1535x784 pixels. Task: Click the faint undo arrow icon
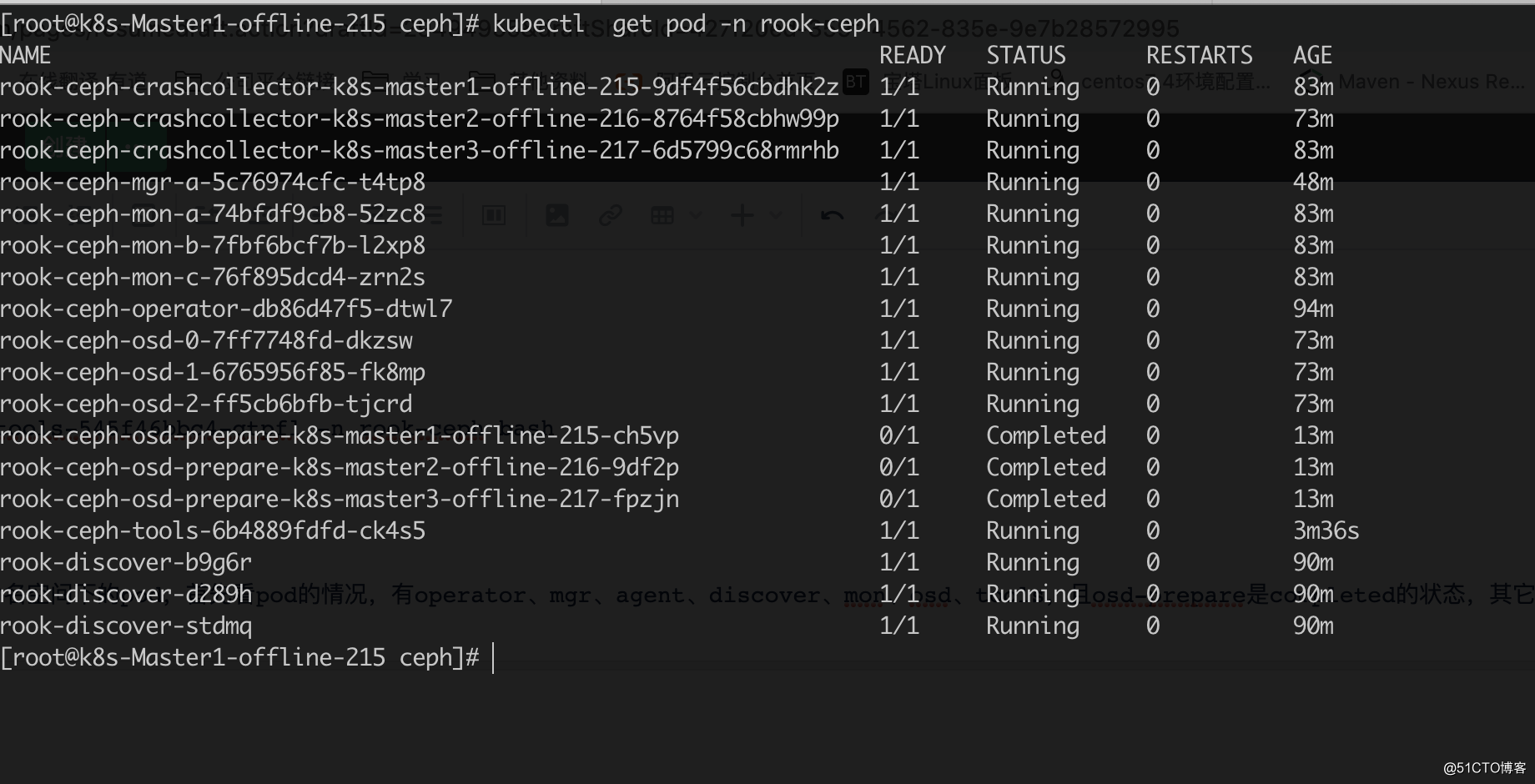832,215
